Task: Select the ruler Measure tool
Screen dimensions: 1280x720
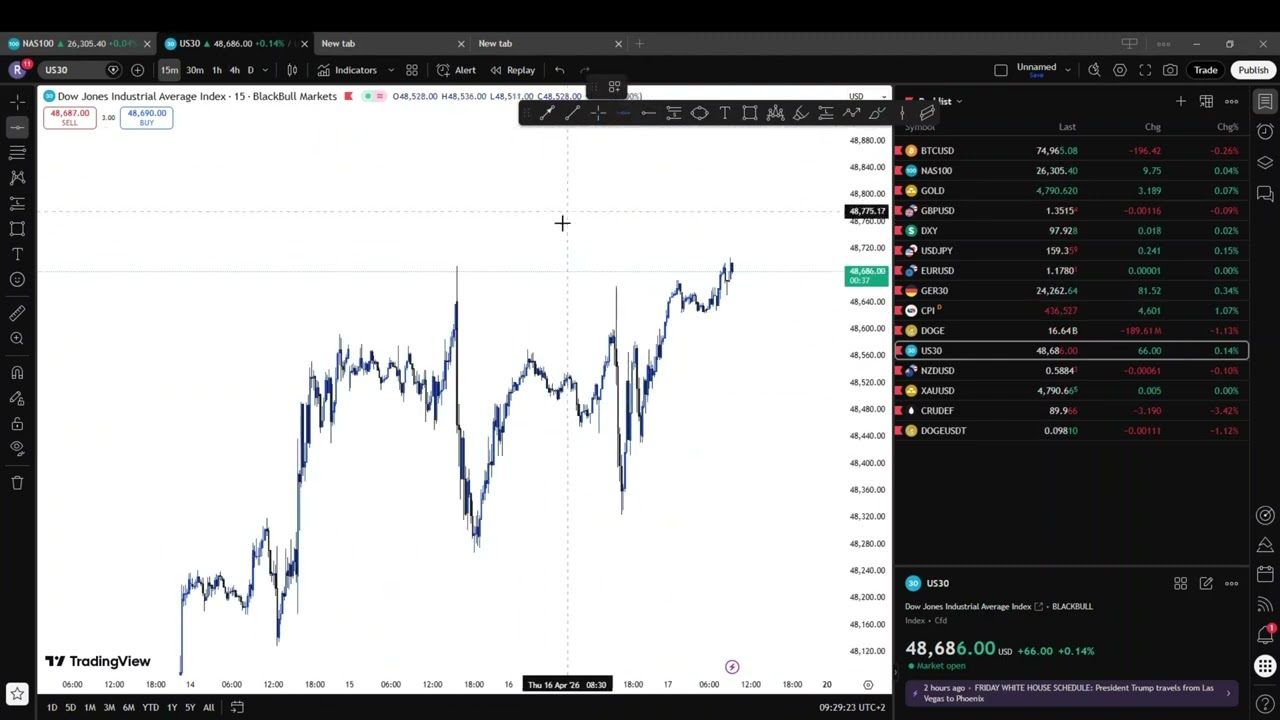Action: (17, 314)
